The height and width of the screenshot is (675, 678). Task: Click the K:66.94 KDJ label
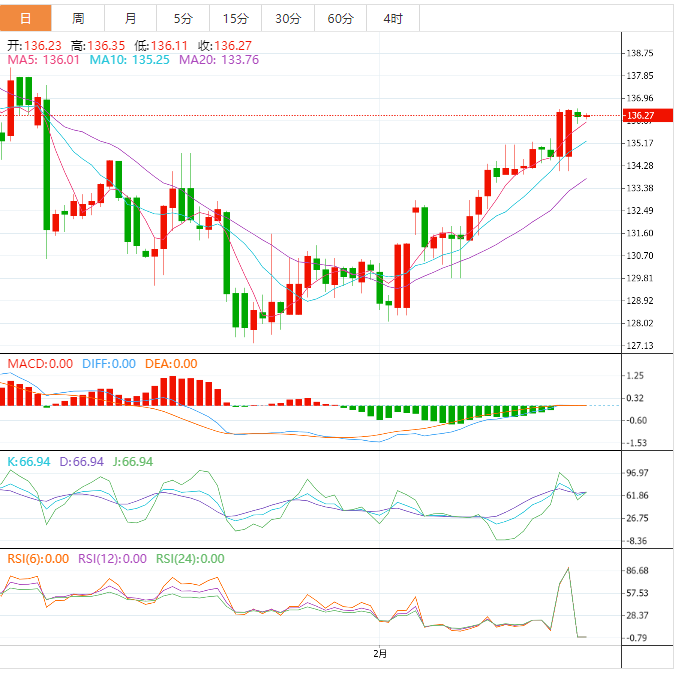click(29, 462)
